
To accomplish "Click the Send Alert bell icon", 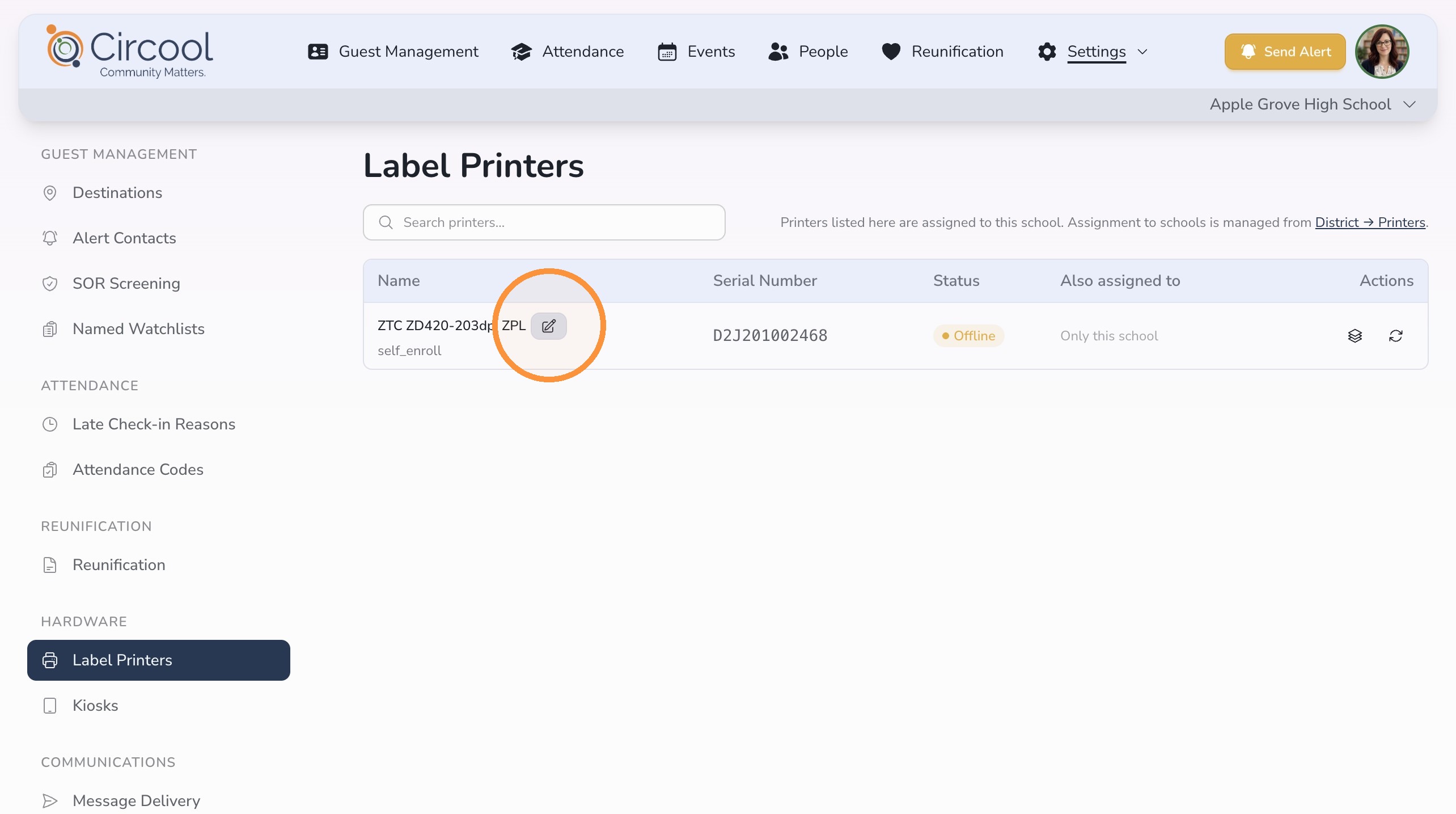I will tap(1248, 52).
